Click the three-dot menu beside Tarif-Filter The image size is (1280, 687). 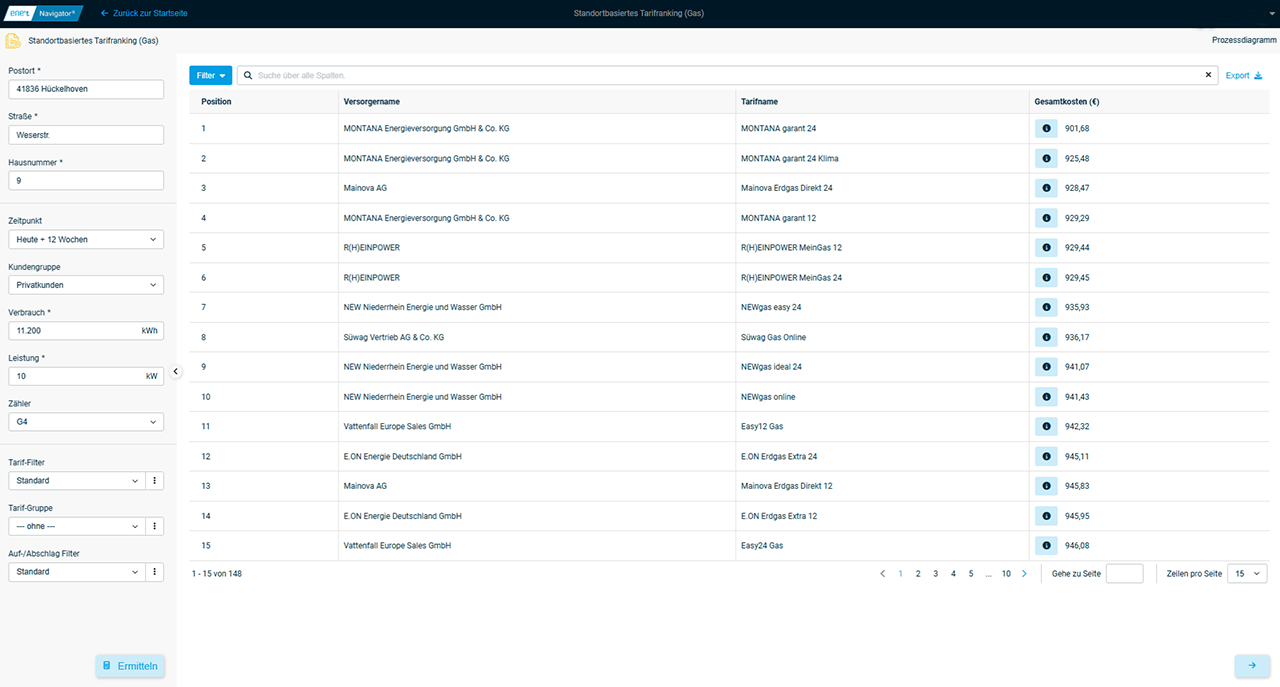155,481
